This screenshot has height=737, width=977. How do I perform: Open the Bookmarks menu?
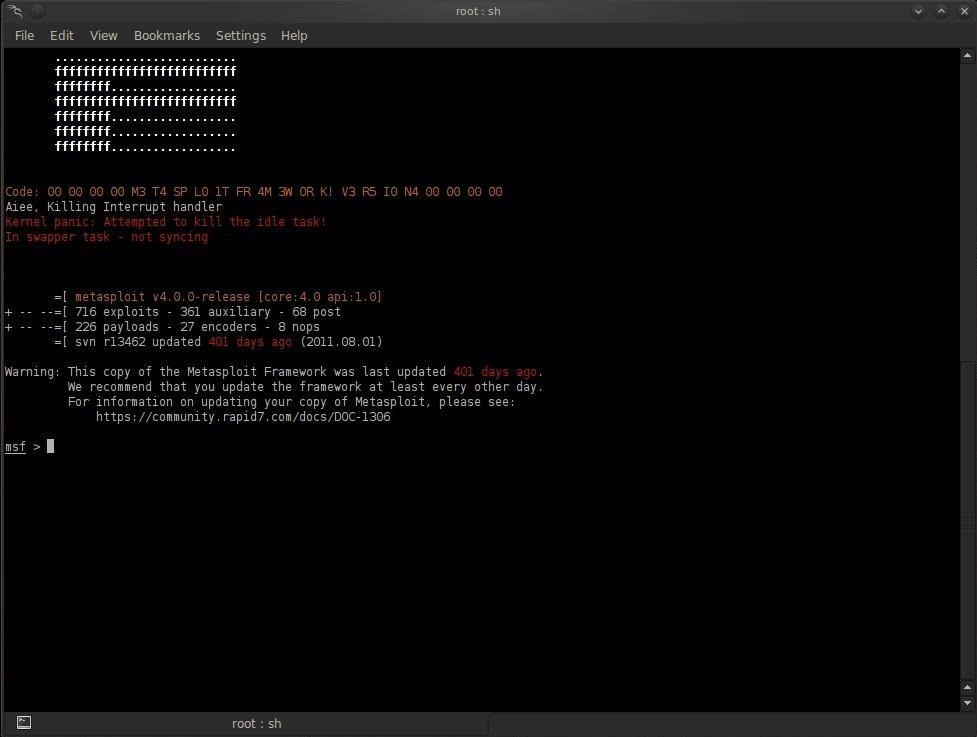[x=167, y=36]
